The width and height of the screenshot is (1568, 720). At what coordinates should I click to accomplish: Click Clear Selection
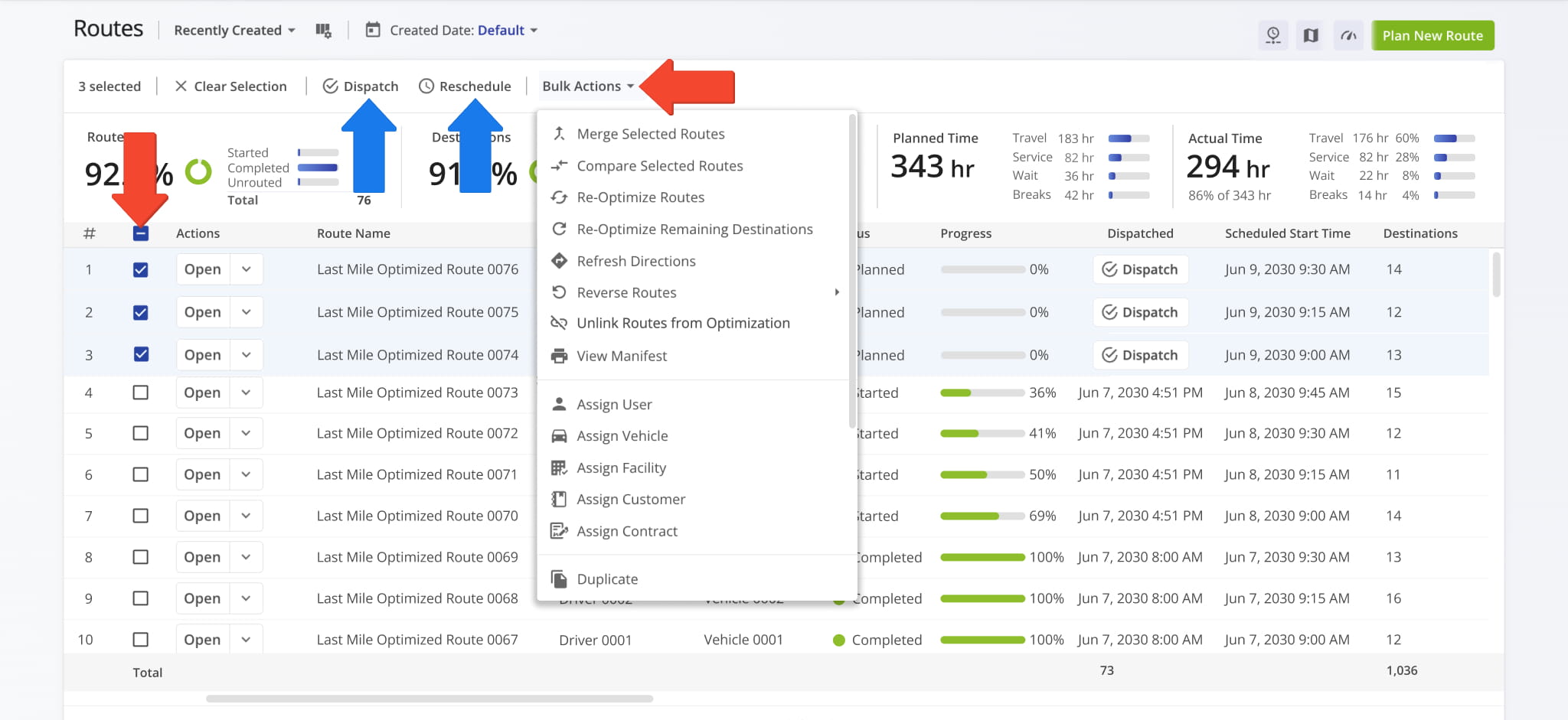pos(231,86)
